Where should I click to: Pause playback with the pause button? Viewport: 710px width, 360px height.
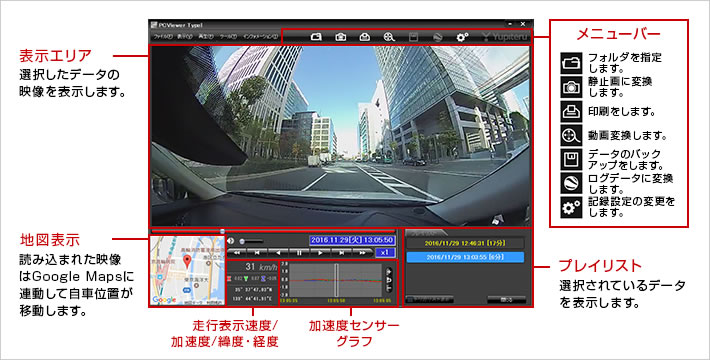299,253
